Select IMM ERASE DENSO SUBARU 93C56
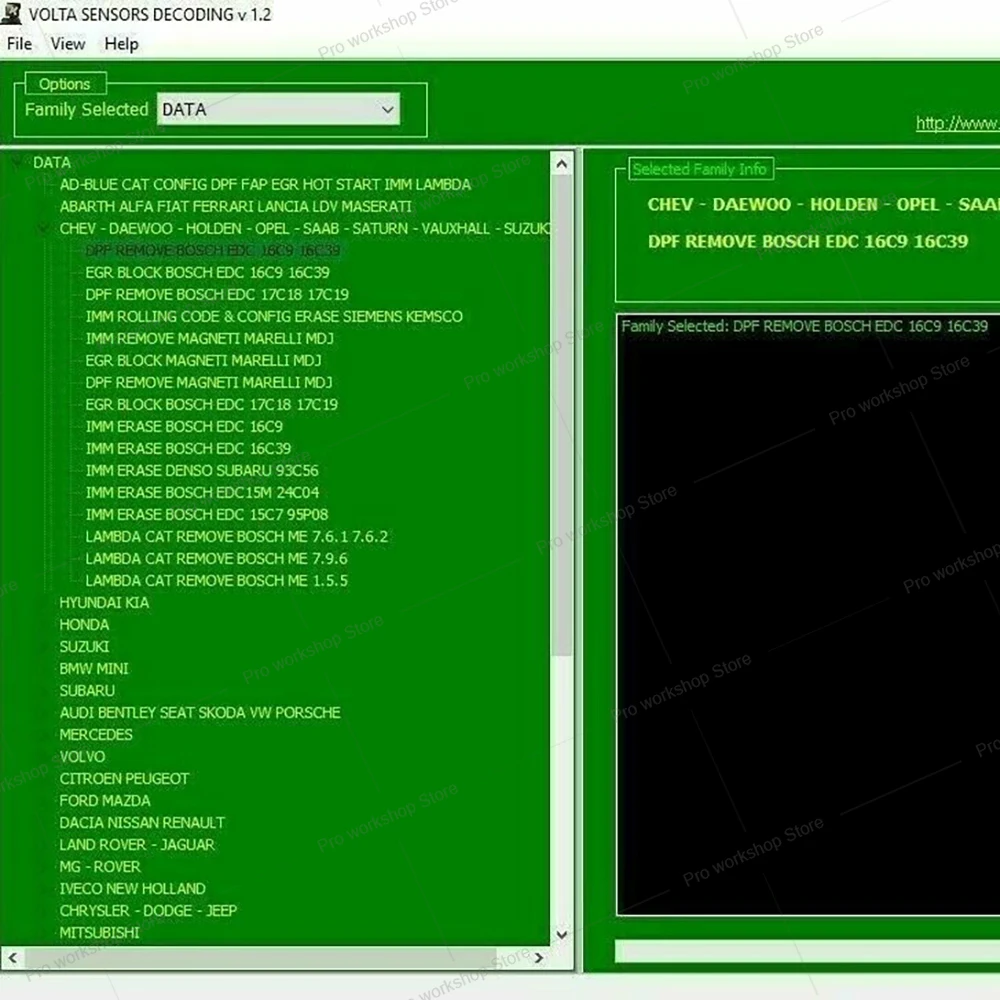1000x1000 pixels. point(202,471)
